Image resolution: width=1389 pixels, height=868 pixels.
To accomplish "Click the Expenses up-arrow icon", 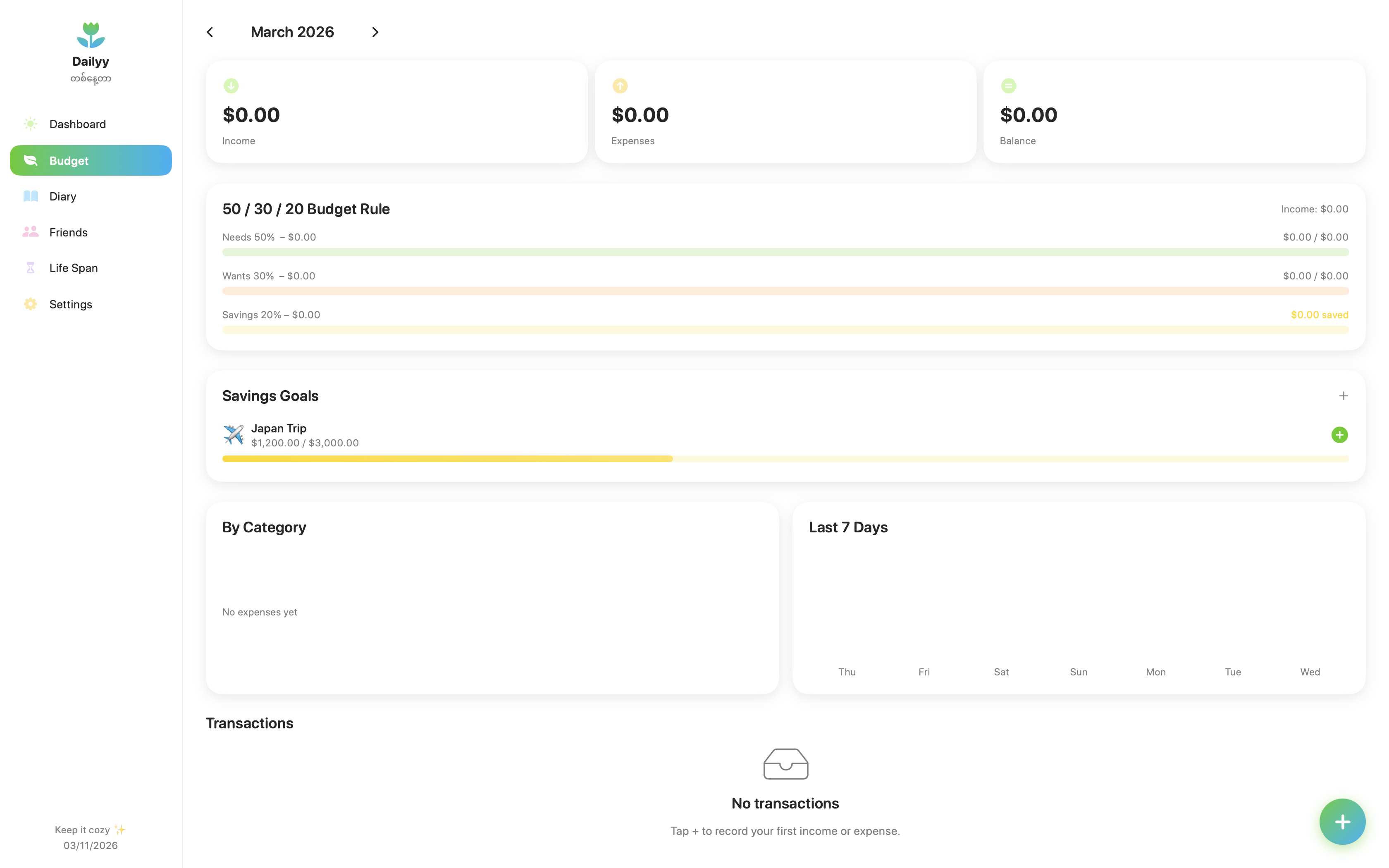I will (620, 86).
